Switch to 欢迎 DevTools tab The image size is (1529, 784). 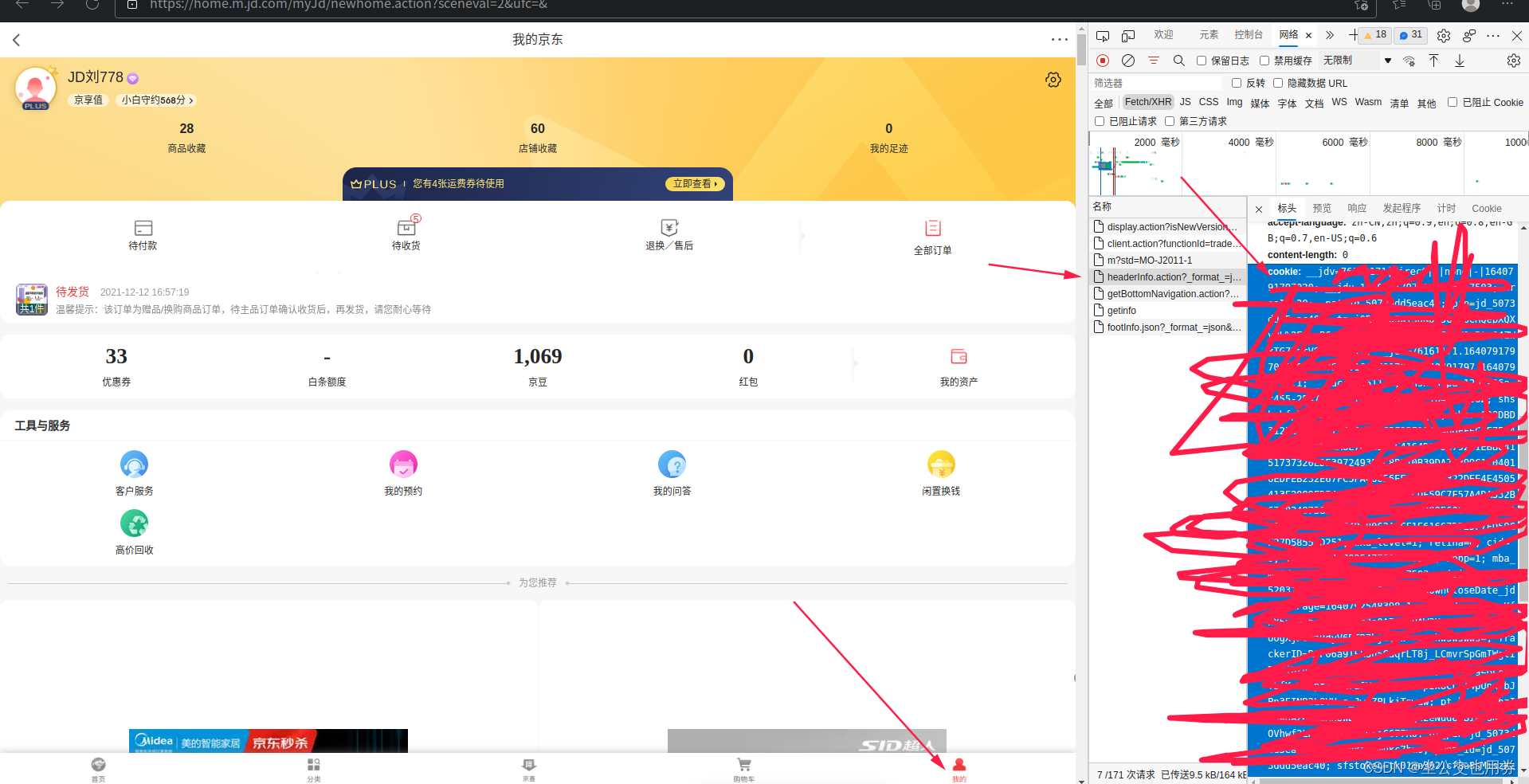tap(1163, 35)
